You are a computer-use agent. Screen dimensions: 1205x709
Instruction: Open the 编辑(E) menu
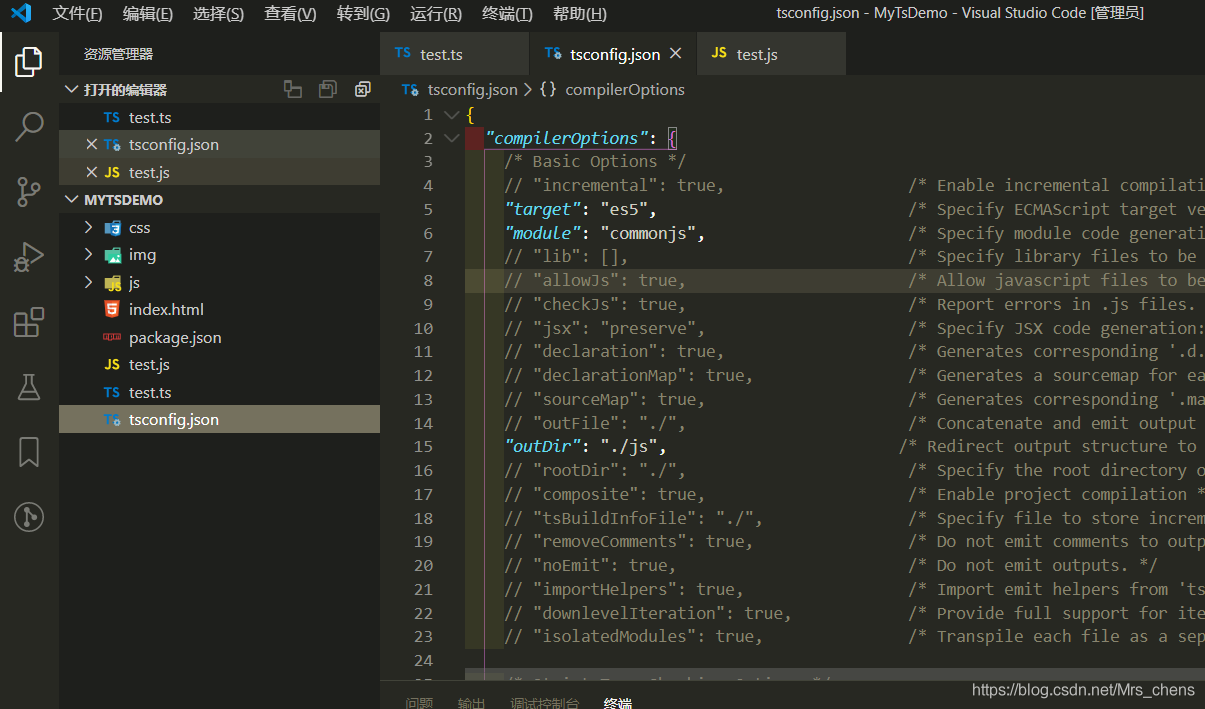point(147,14)
